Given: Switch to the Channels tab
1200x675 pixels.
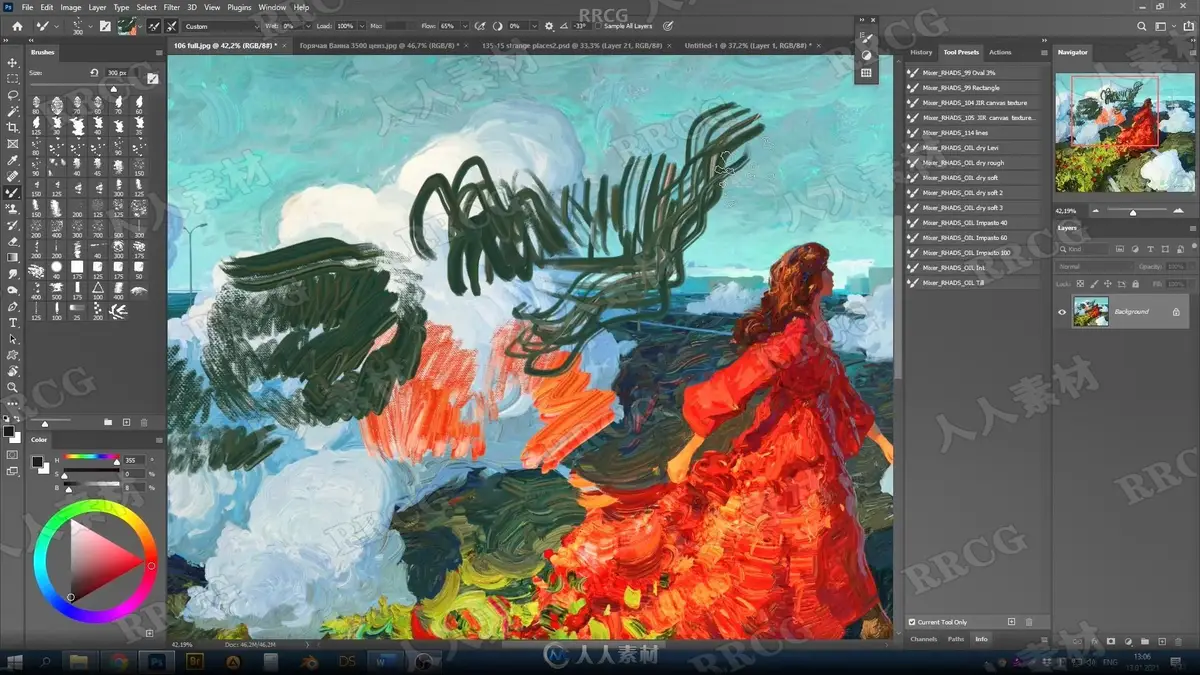Looking at the screenshot, I should (924, 639).
